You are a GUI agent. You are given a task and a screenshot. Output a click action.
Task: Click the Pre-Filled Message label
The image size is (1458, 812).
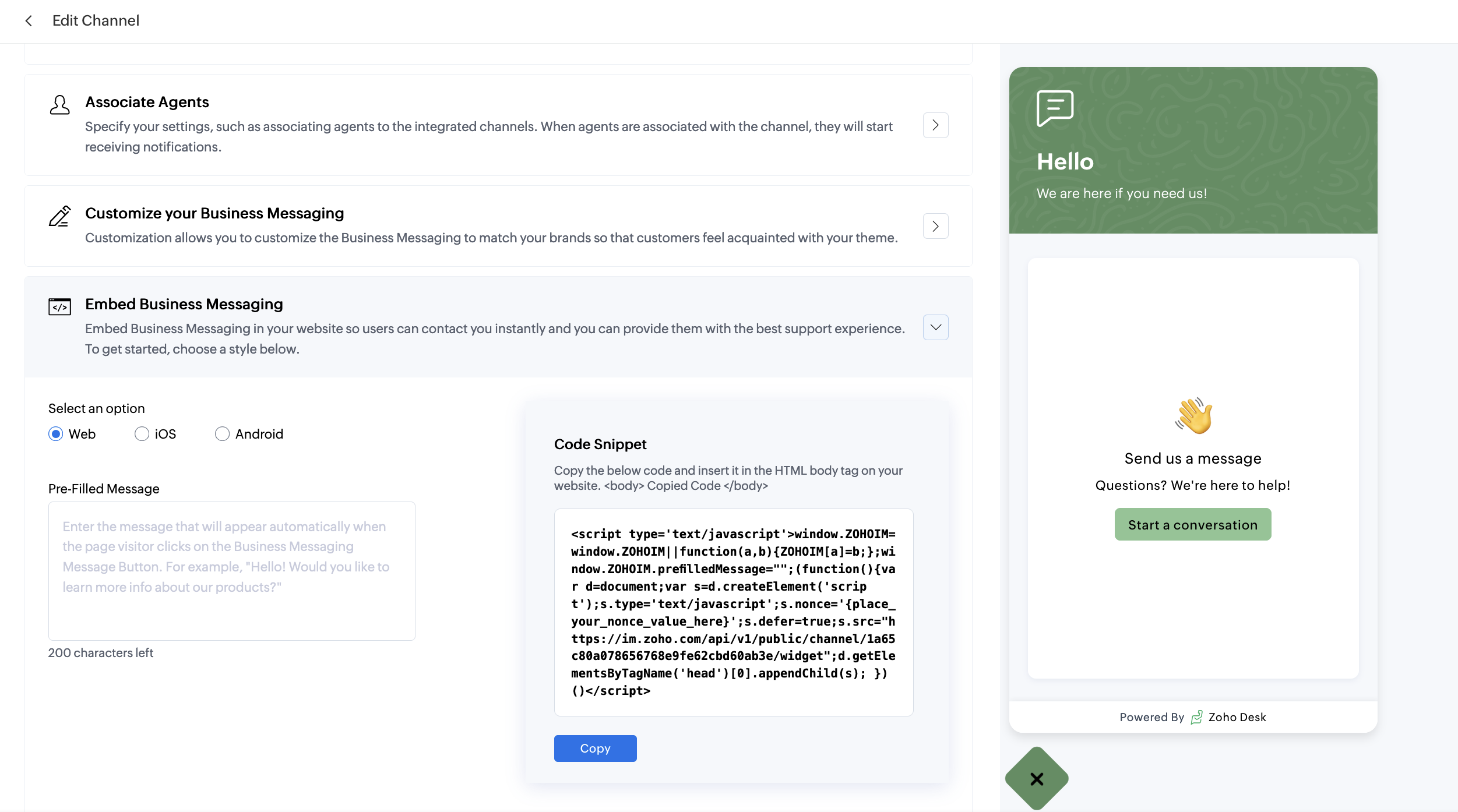(103, 489)
